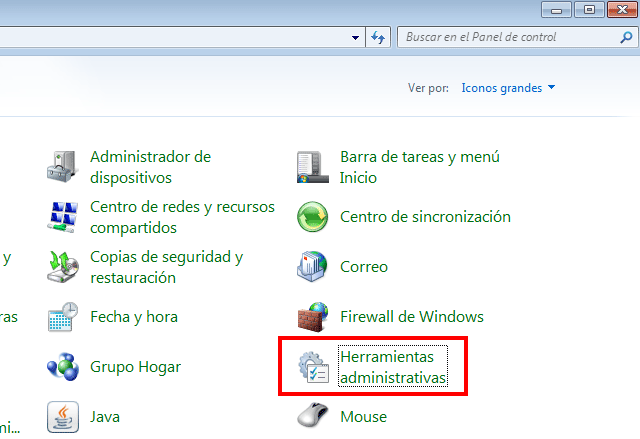This screenshot has width=640, height=439.
Task: Click the Centro de sincronización link
Action: (425, 217)
